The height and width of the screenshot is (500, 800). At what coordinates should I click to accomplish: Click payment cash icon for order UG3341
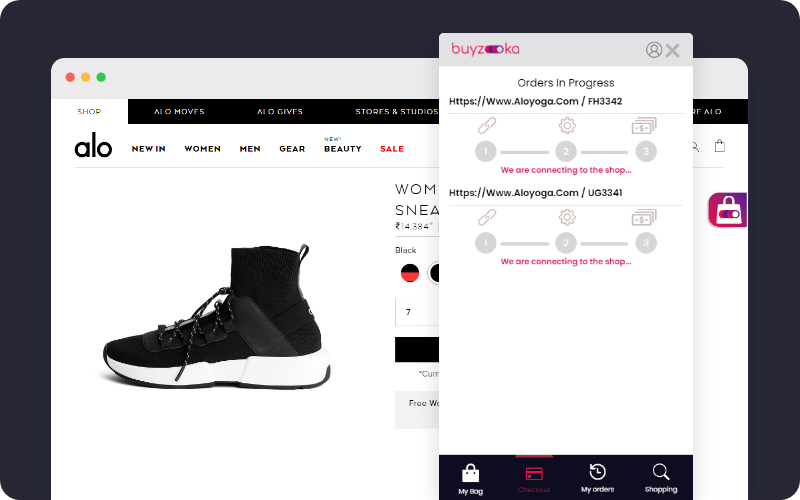[644, 217]
